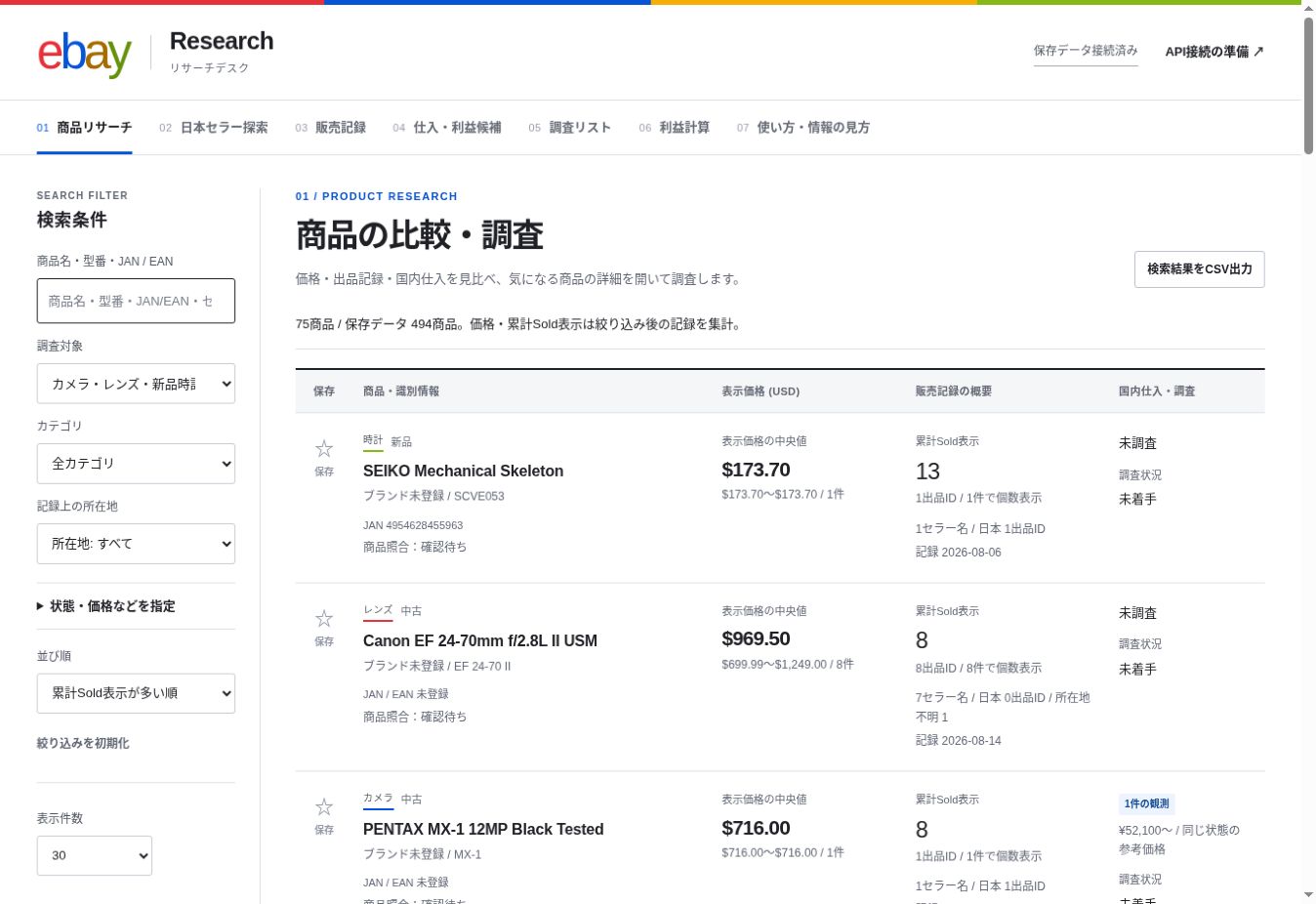Click the eBay logo
The width and height of the screenshot is (1316, 904).
85,54
